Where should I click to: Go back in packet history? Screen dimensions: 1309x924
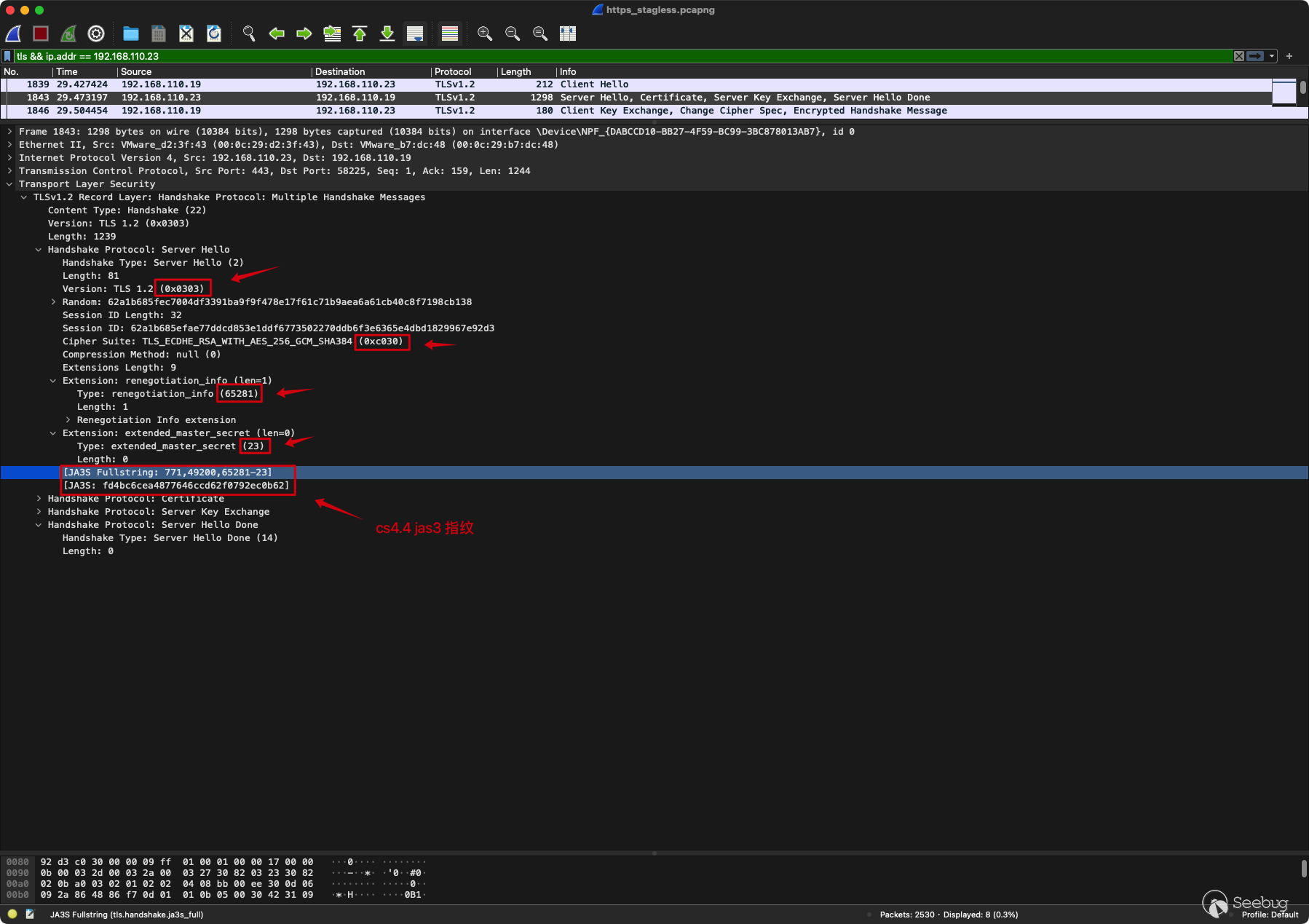(277, 33)
